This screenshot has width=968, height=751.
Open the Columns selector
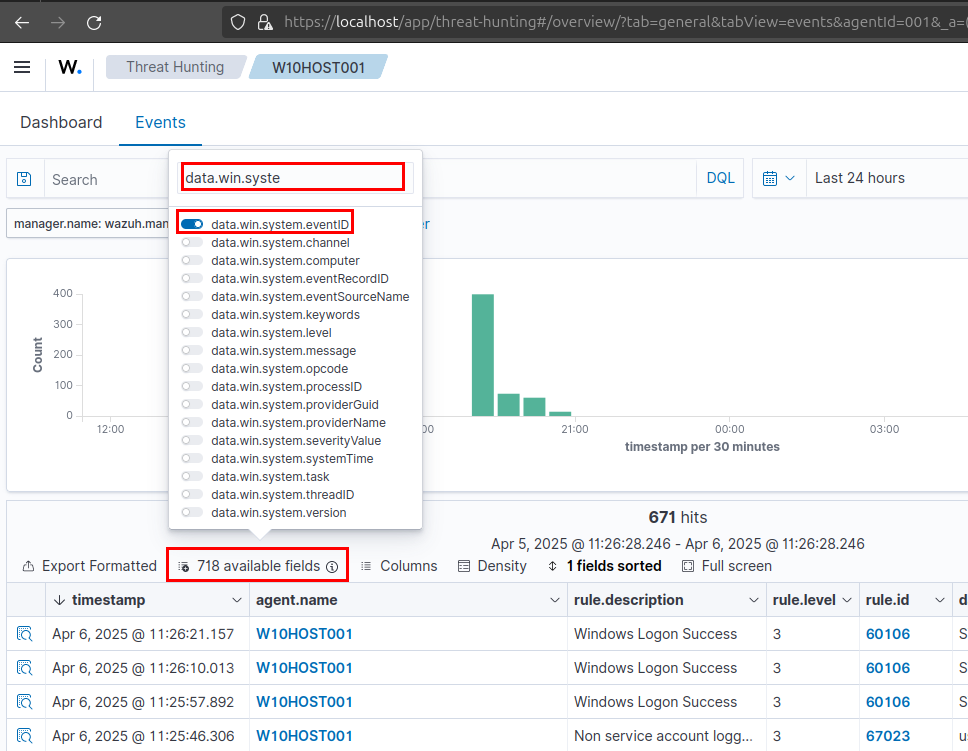tap(399, 566)
